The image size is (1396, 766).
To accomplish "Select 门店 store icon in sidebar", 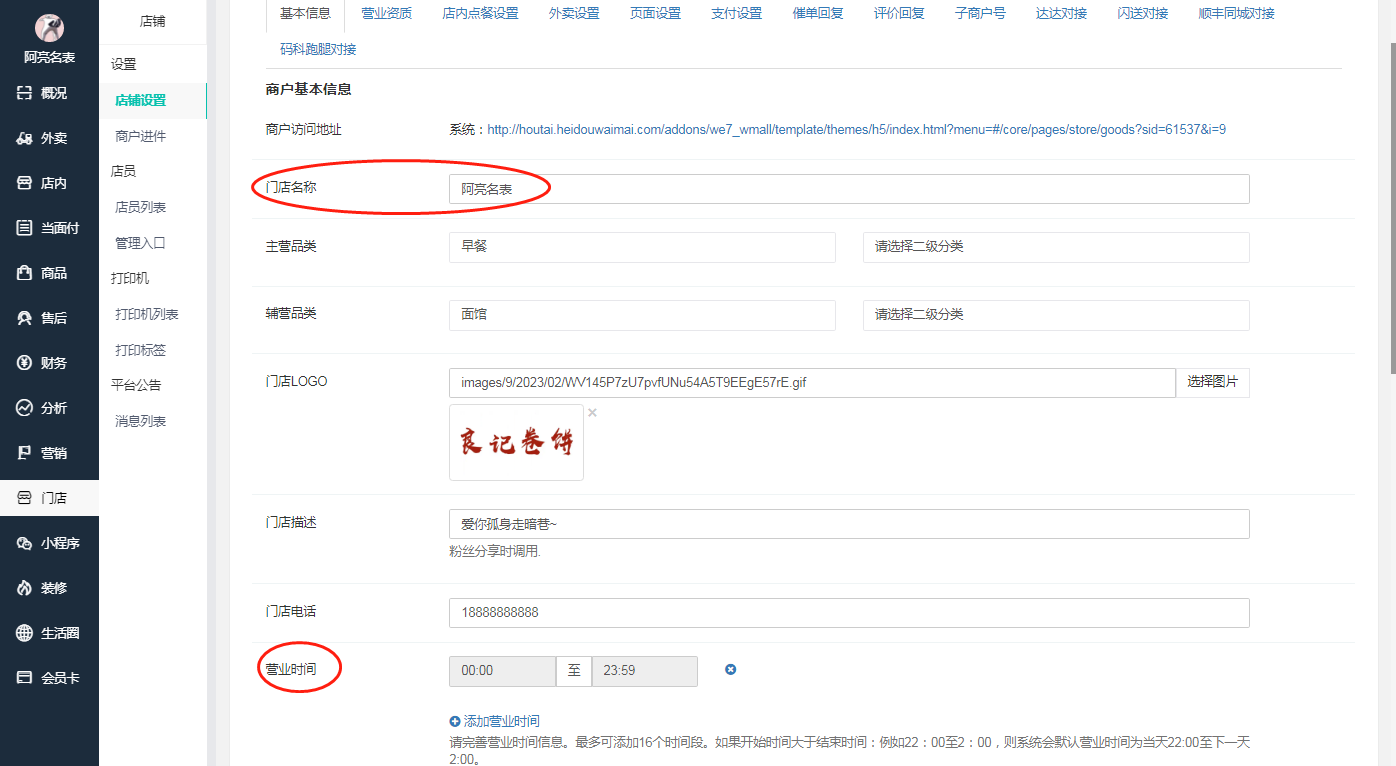I will 25,498.
